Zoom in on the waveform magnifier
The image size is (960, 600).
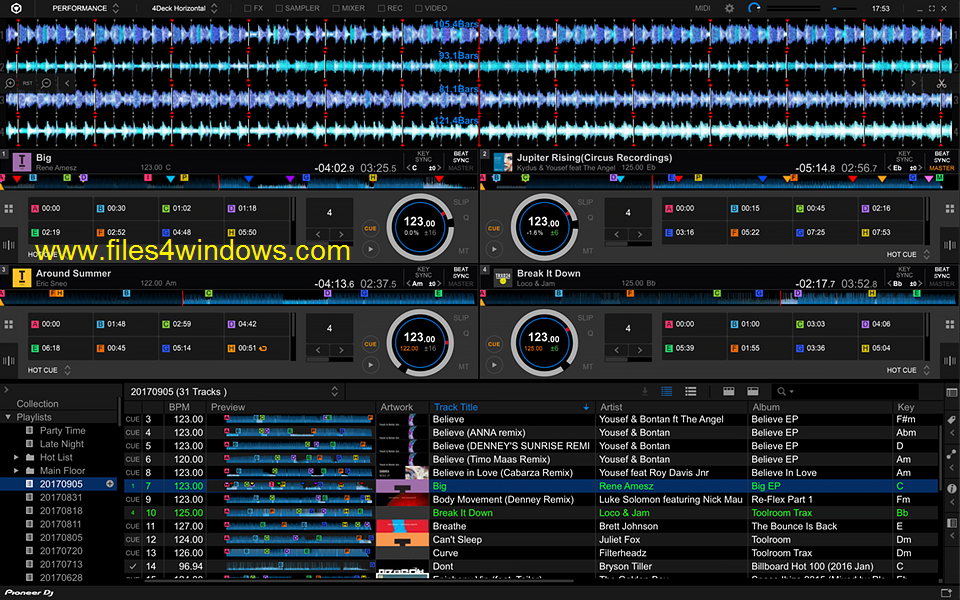tap(10, 83)
